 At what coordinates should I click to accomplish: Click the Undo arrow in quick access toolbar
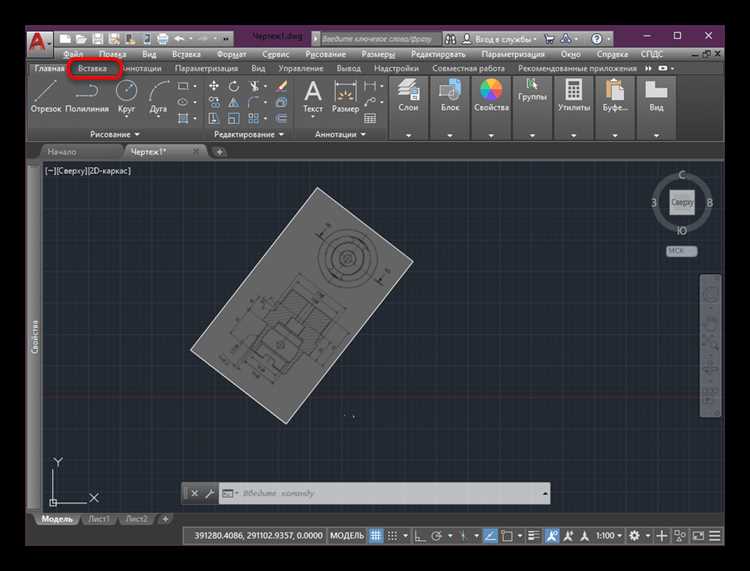click(179, 39)
